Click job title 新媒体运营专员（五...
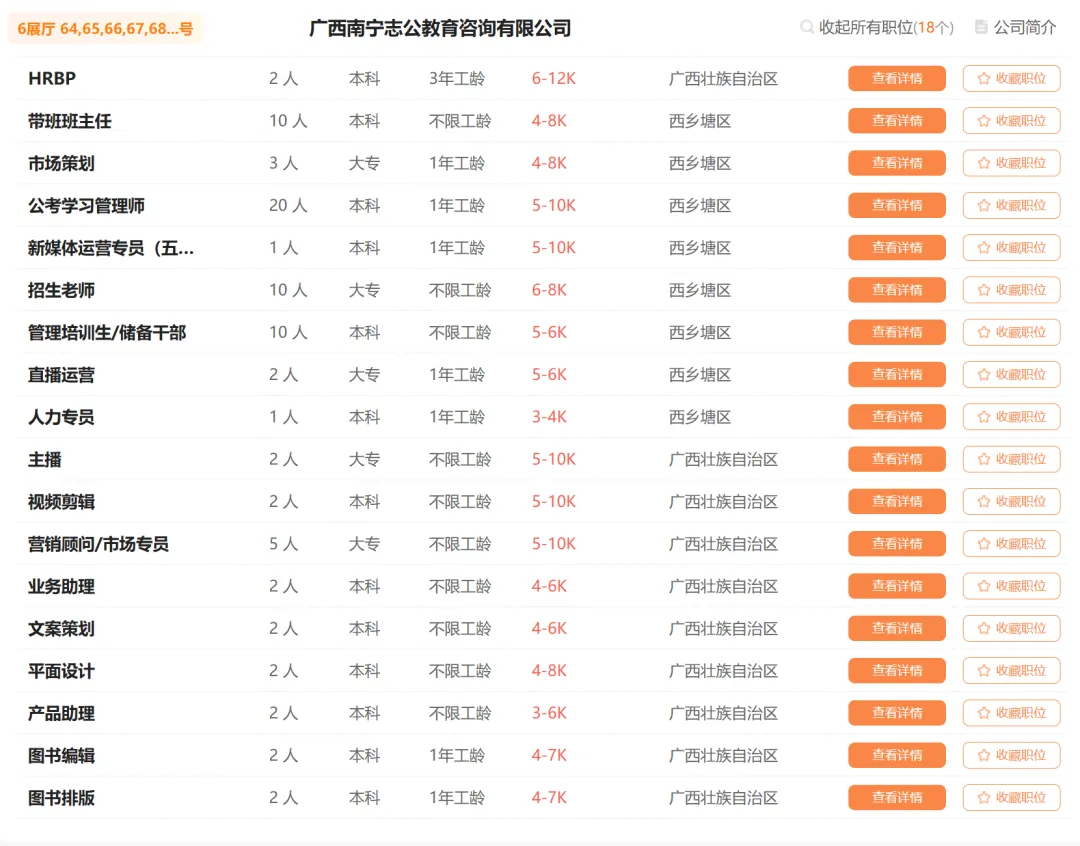The image size is (1080, 846). pyautogui.click(x=111, y=248)
